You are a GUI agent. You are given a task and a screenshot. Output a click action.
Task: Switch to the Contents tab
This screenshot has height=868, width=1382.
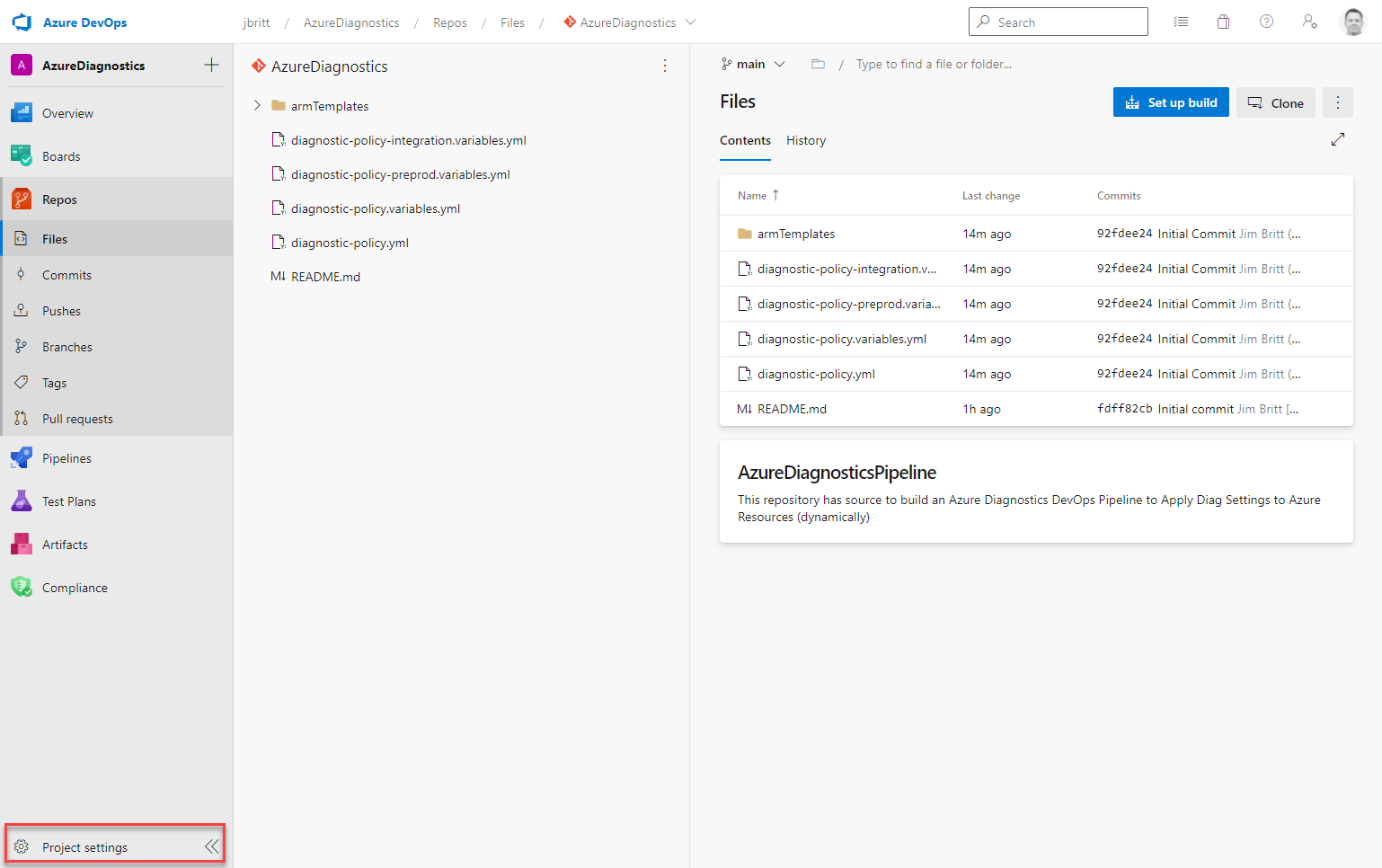(745, 140)
